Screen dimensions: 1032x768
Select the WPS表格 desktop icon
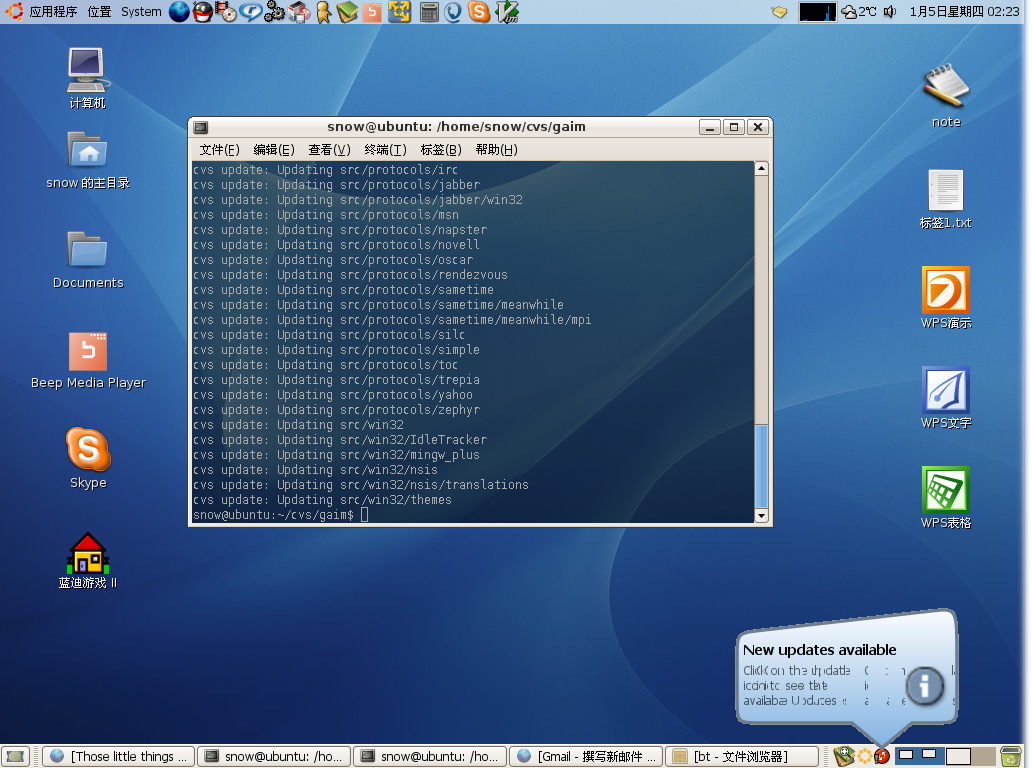(x=946, y=498)
